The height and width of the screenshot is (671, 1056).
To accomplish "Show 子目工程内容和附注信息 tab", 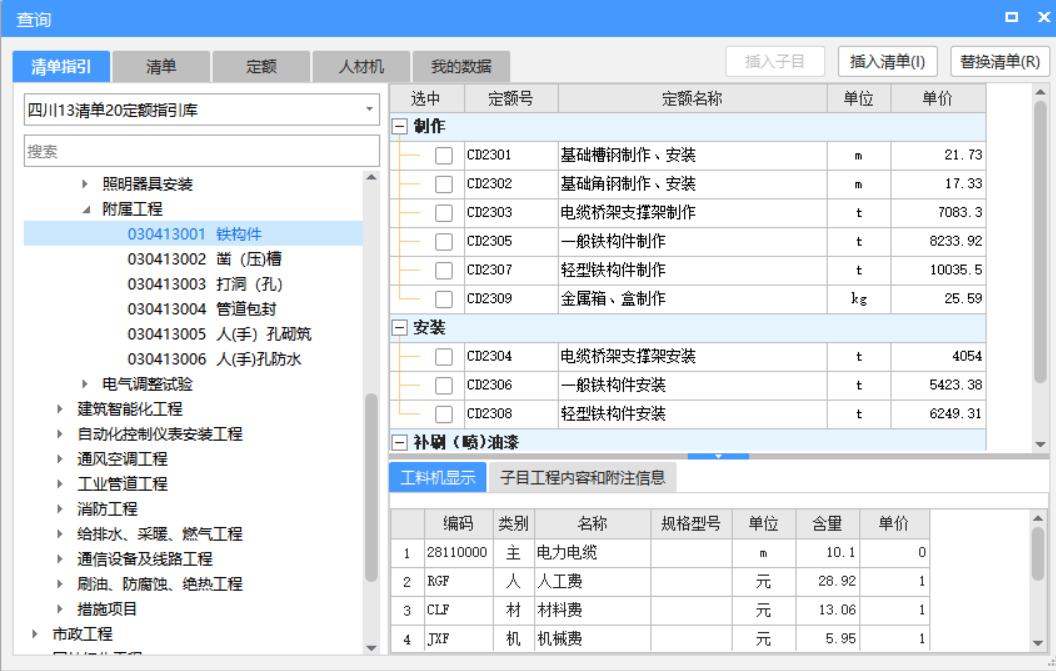I will [583, 478].
